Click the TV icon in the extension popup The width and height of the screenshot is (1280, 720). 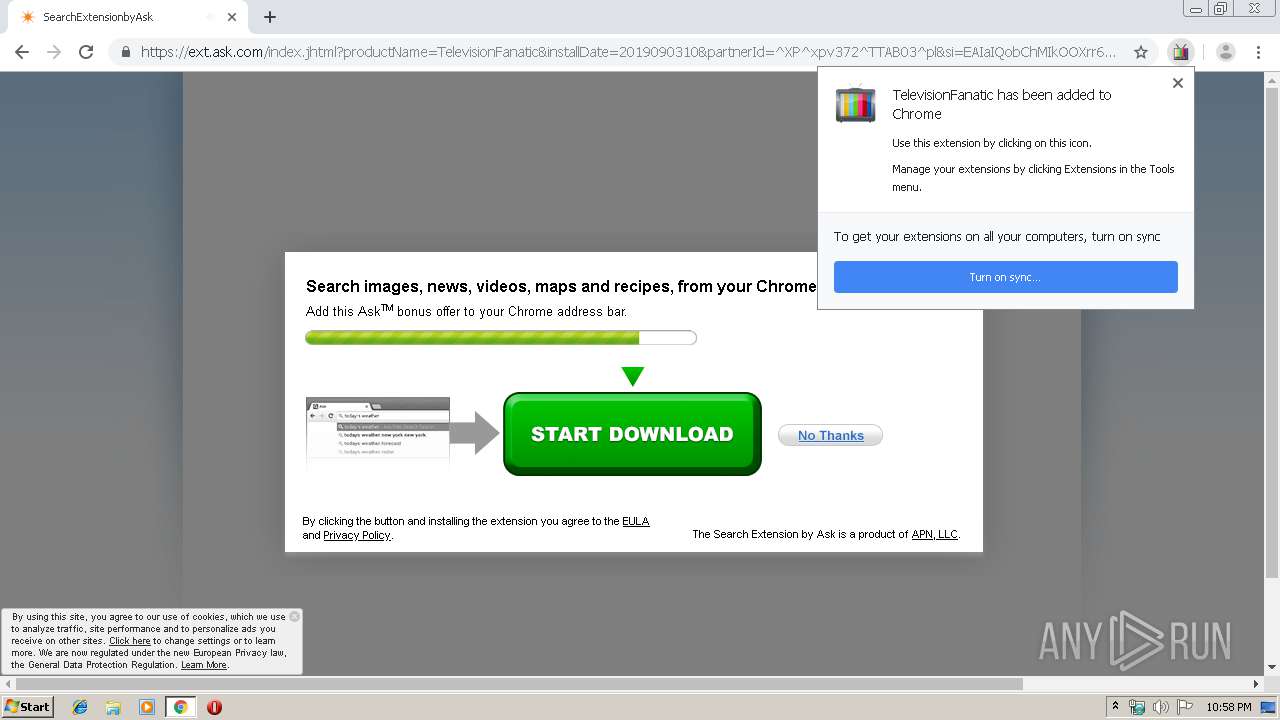click(x=855, y=104)
